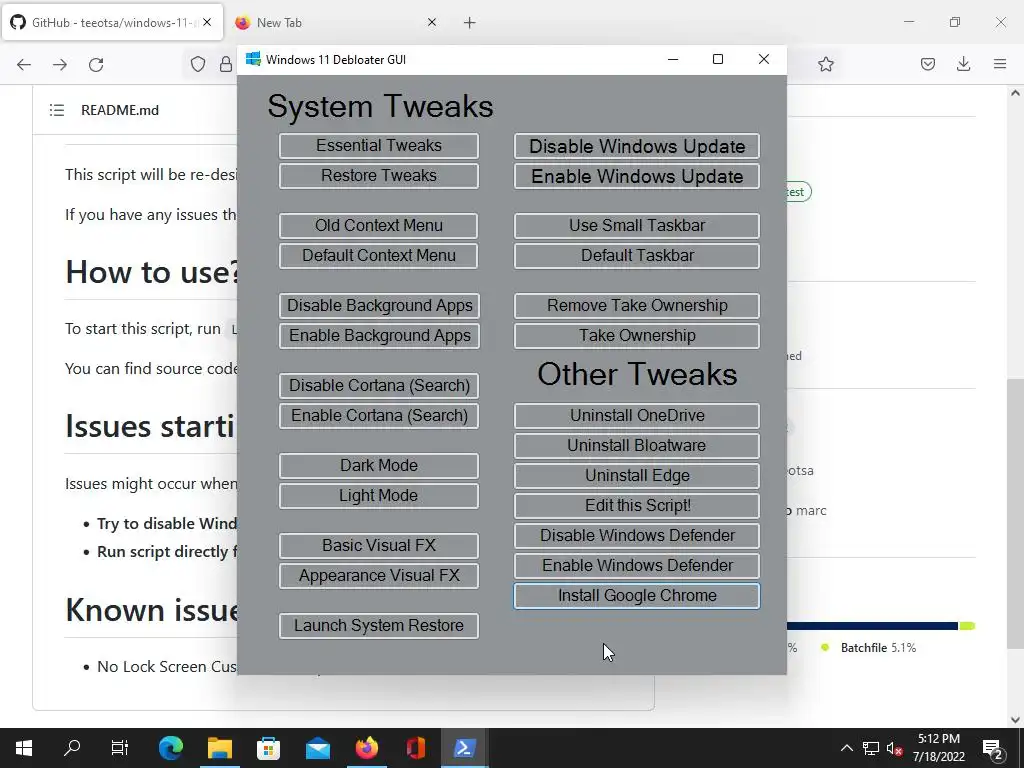Image resolution: width=1024 pixels, height=768 pixels.
Task: Click Uninstall Edge
Action: coord(637,475)
